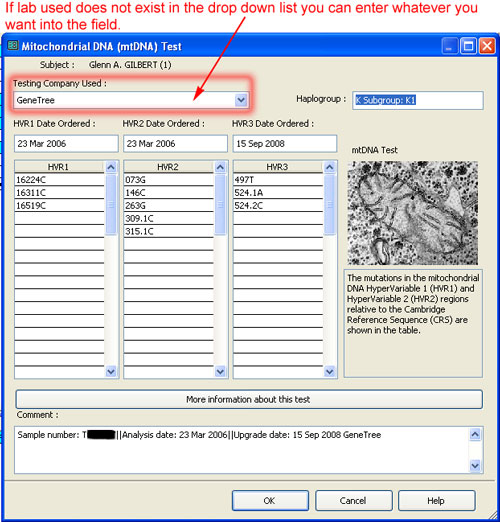
Task: Open Help for this dialog
Action: click(x=436, y=500)
